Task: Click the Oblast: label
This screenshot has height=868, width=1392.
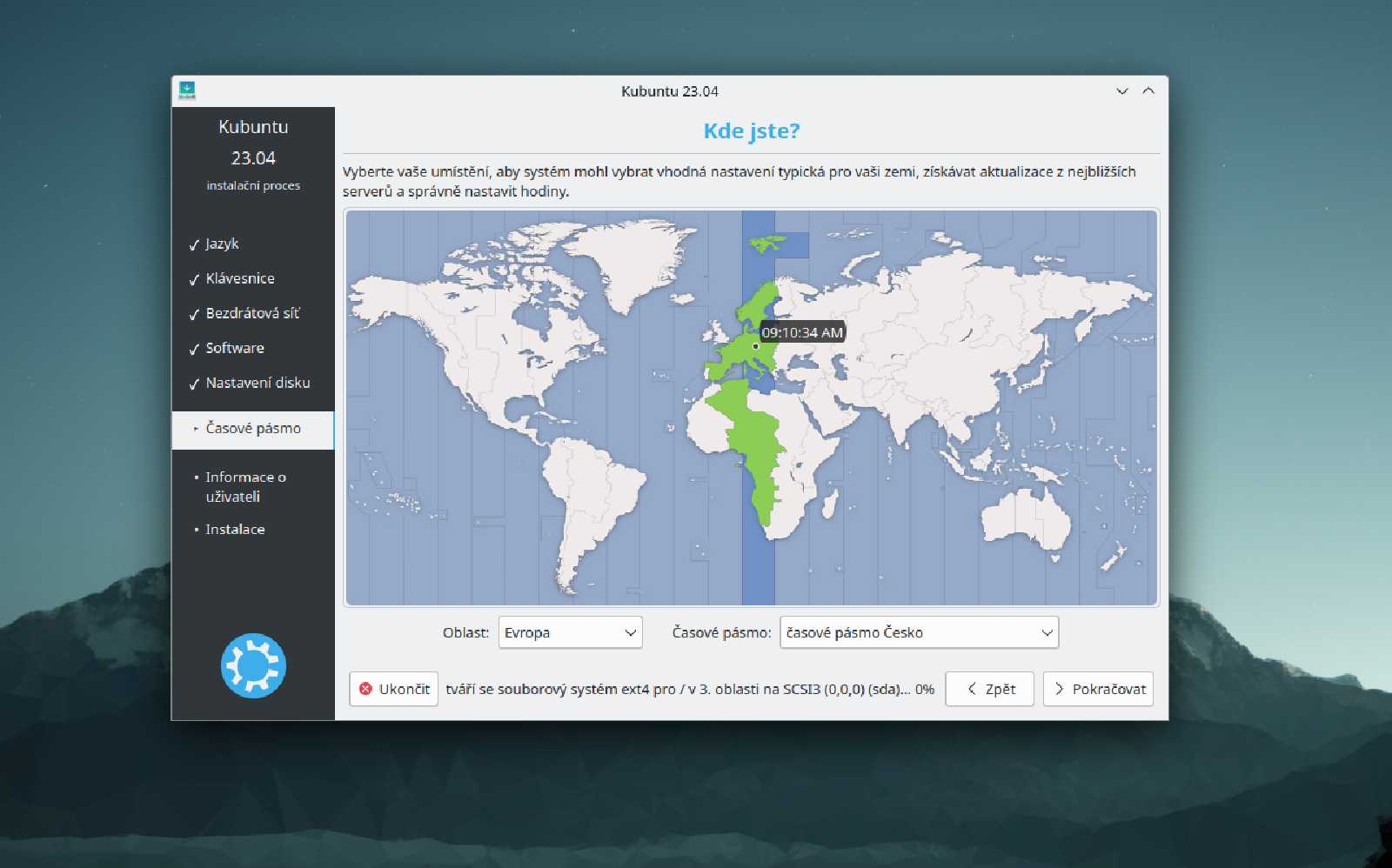Action: [x=465, y=632]
